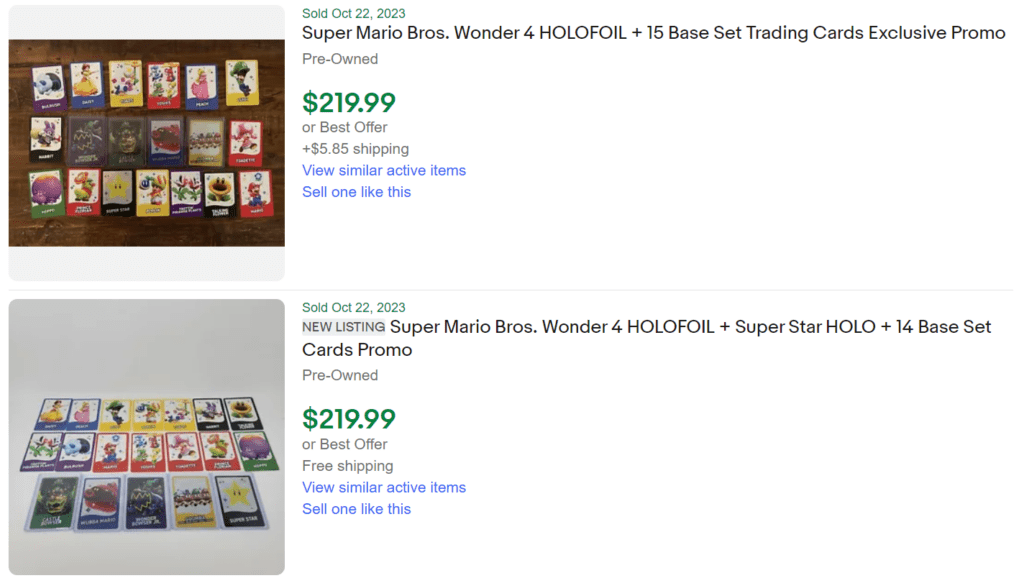This screenshot has height=578, width=1024.
Task: Click the white-background card photo thumbnail
Action: 146,435
